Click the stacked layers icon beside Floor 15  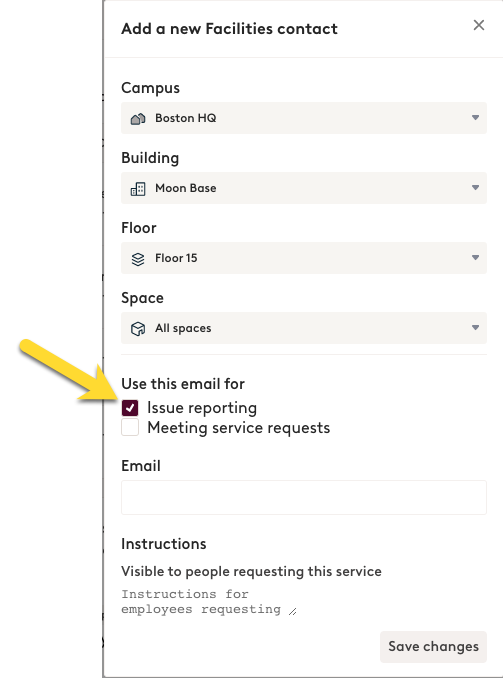click(138, 259)
